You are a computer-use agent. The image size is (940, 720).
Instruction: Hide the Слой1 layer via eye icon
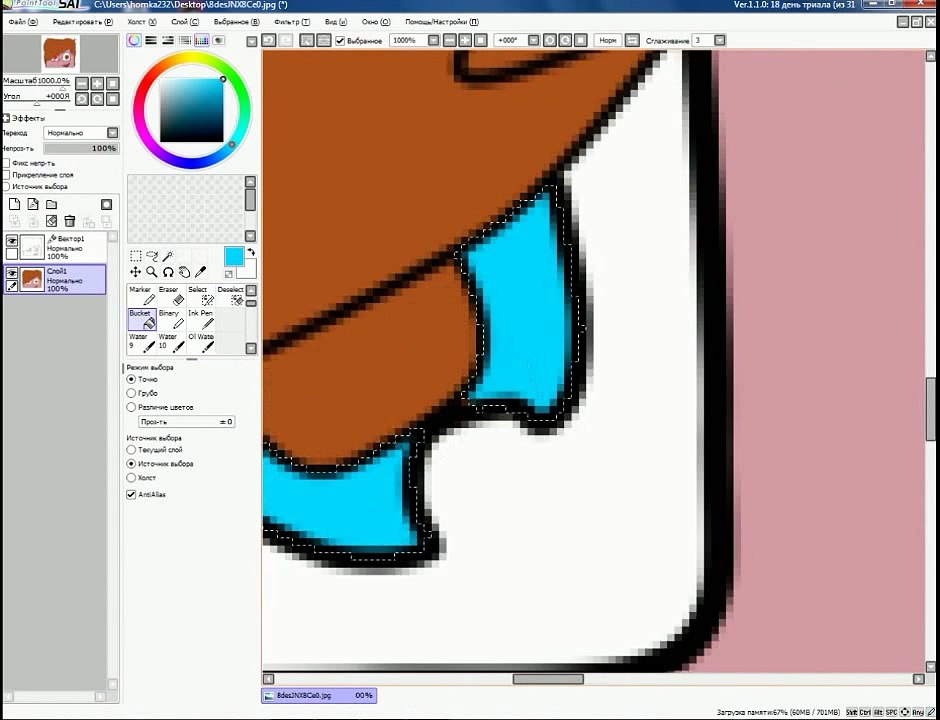coord(11,273)
